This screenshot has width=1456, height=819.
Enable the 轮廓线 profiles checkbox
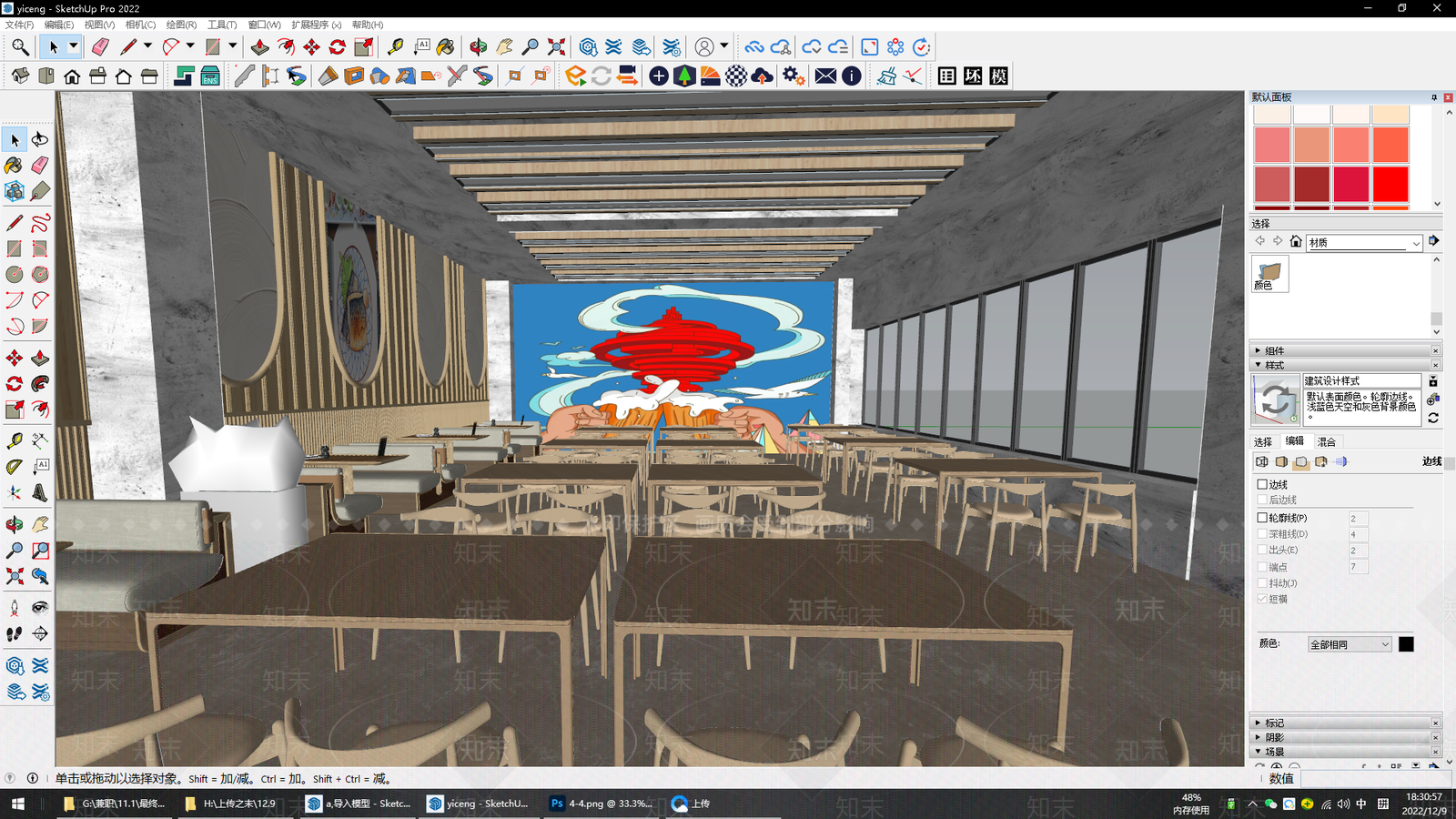1262,517
